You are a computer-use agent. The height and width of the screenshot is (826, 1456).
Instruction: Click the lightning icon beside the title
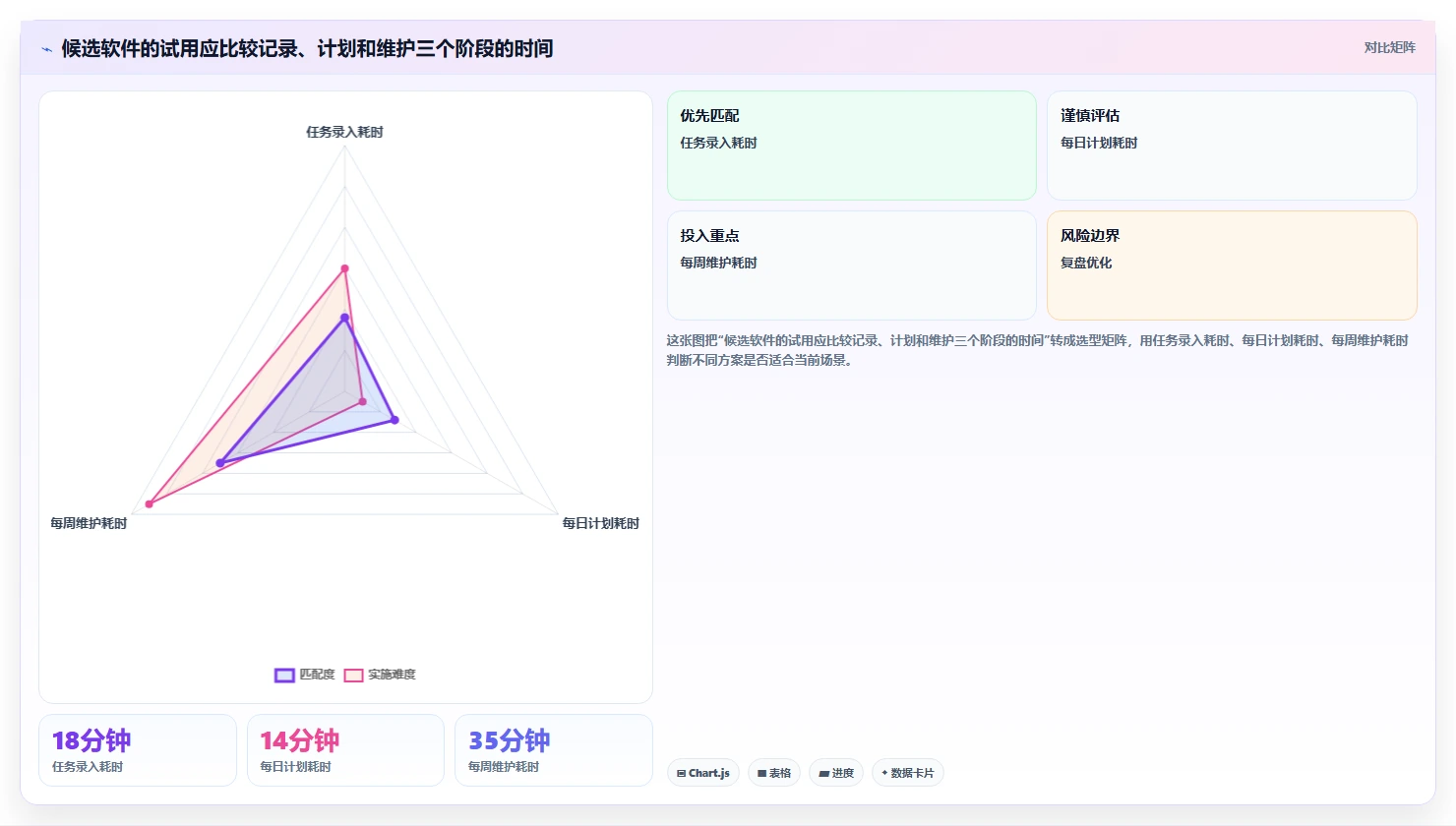pos(46,49)
